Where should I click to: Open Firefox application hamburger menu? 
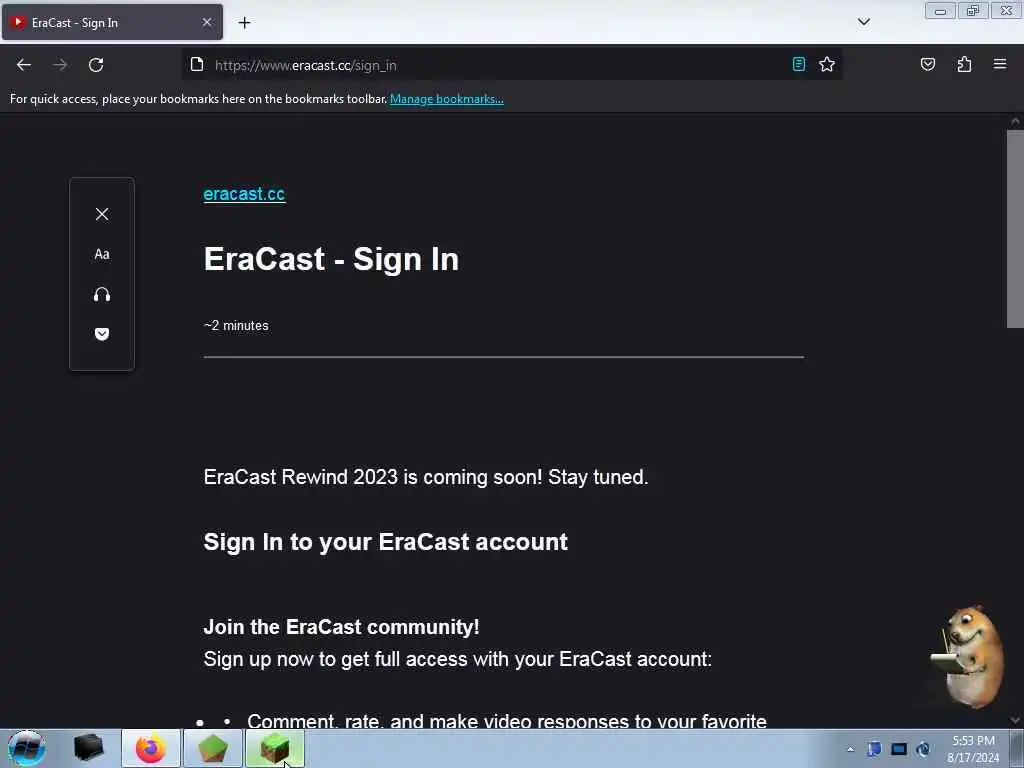coord(1000,64)
